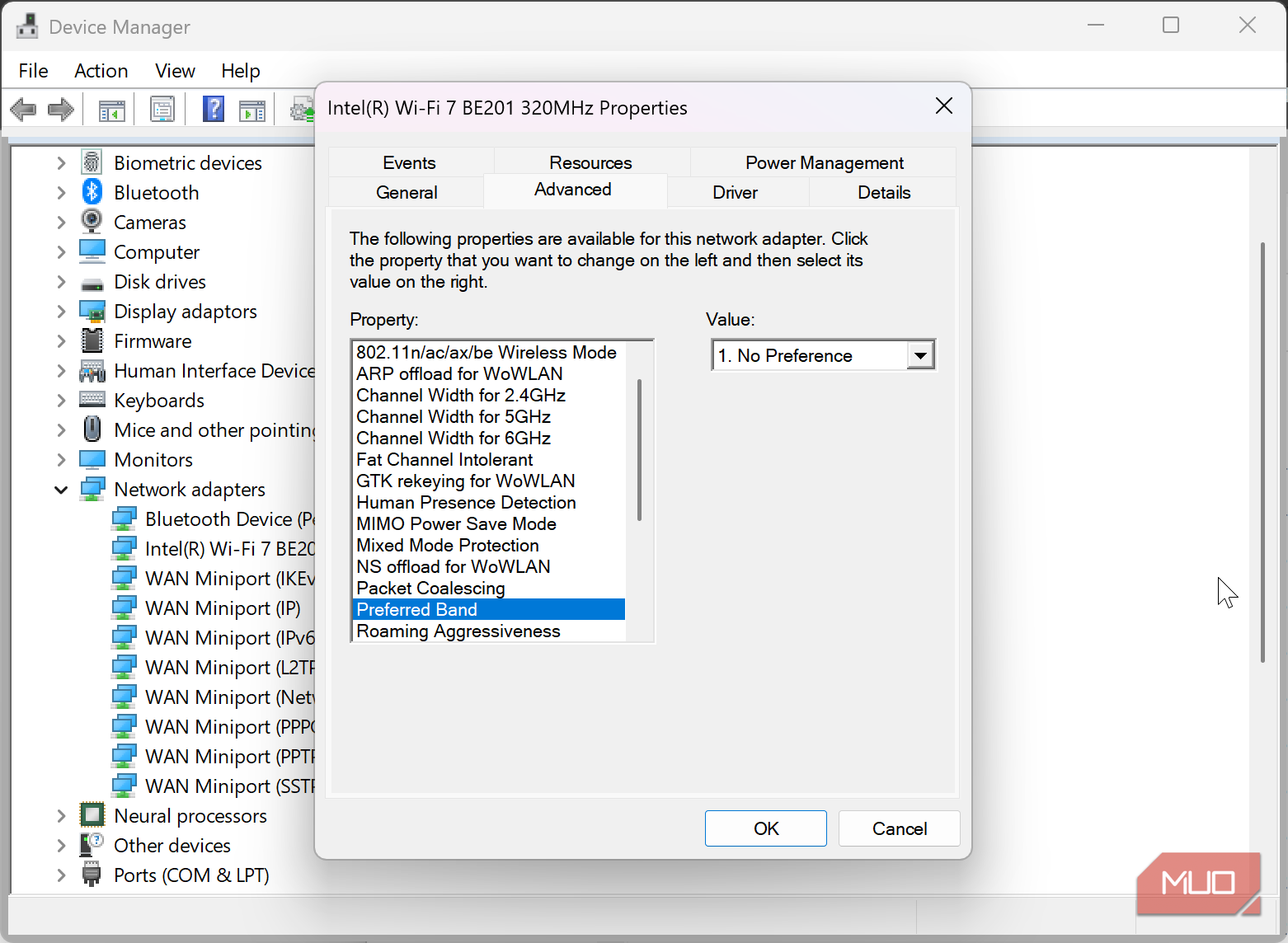This screenshot has height=943, width=1288.
Task: Click the Action Pane toolbar icon
Action: click(252, 110)
